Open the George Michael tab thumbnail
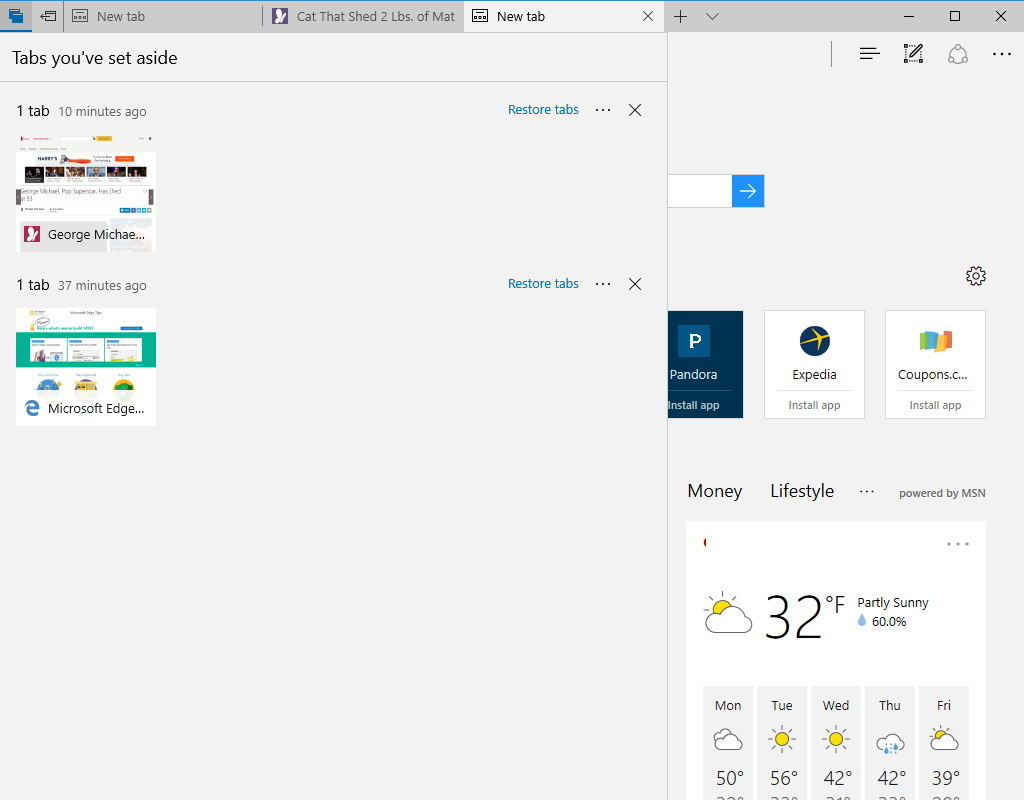1024x800 pixels. point(86,193)
